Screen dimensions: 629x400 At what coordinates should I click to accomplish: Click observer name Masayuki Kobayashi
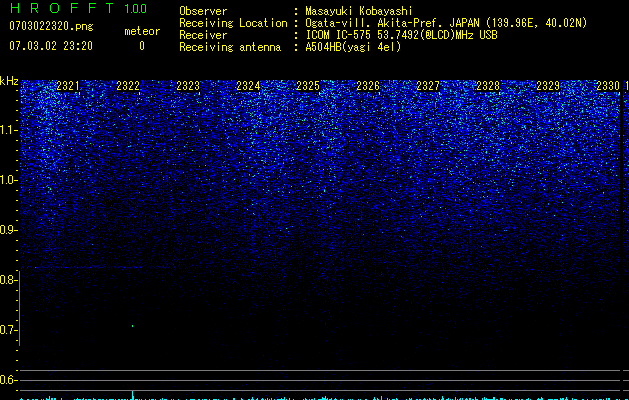pos(359,11)
